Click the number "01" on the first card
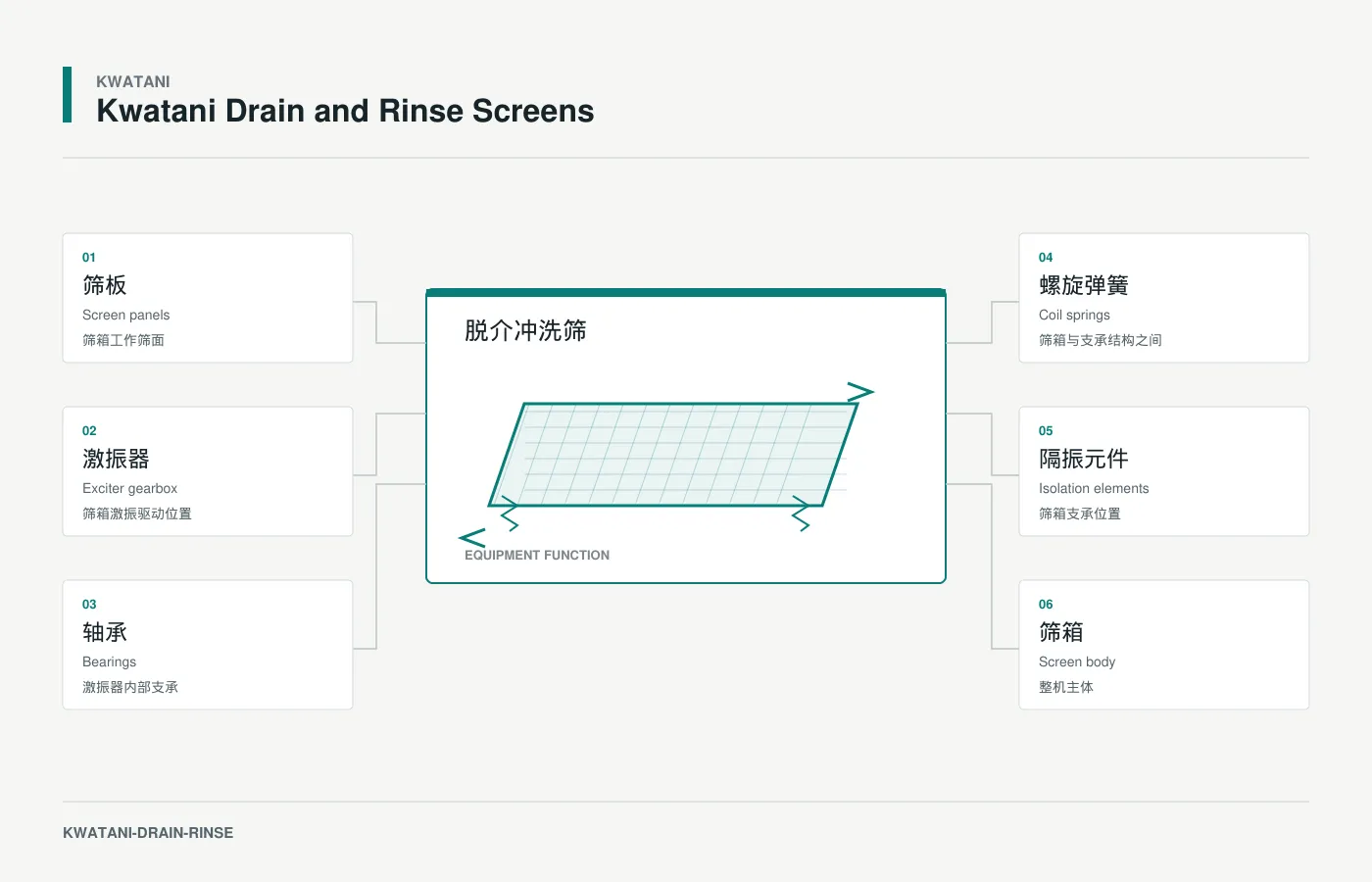 point(89,258)
